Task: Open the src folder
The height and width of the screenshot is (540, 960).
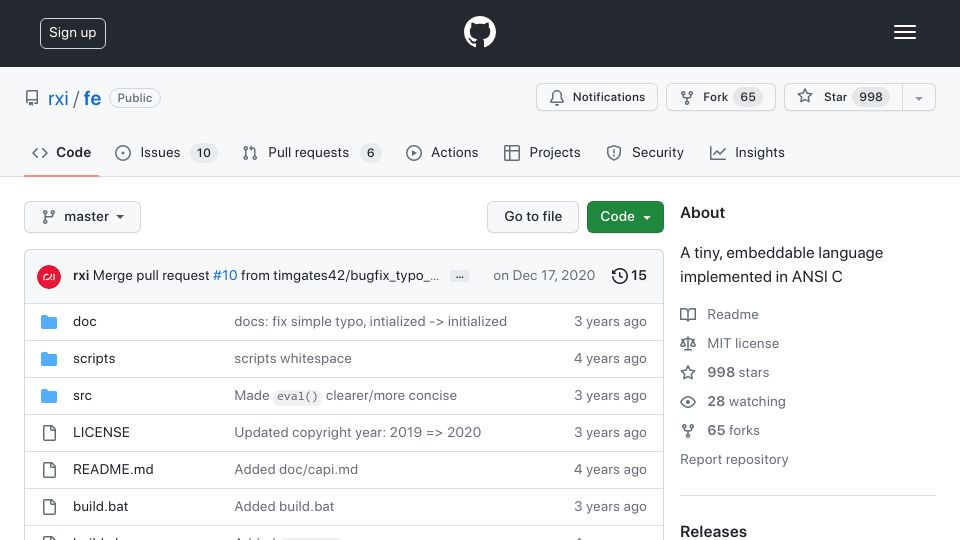Action: (82, 396)
